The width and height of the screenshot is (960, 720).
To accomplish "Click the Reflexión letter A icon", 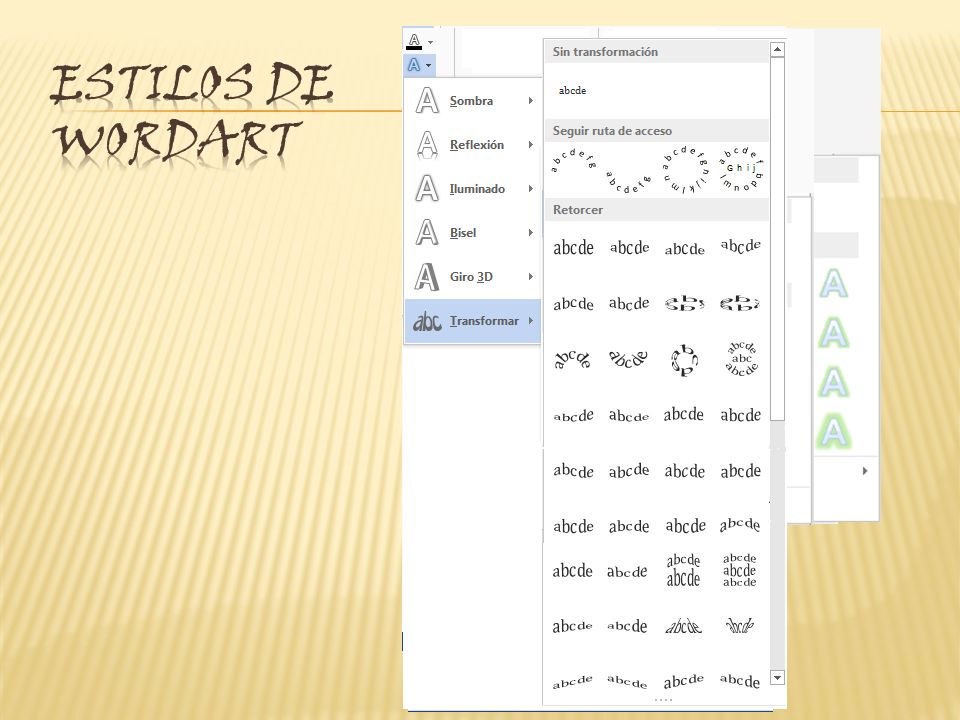I will click(427, 144).
